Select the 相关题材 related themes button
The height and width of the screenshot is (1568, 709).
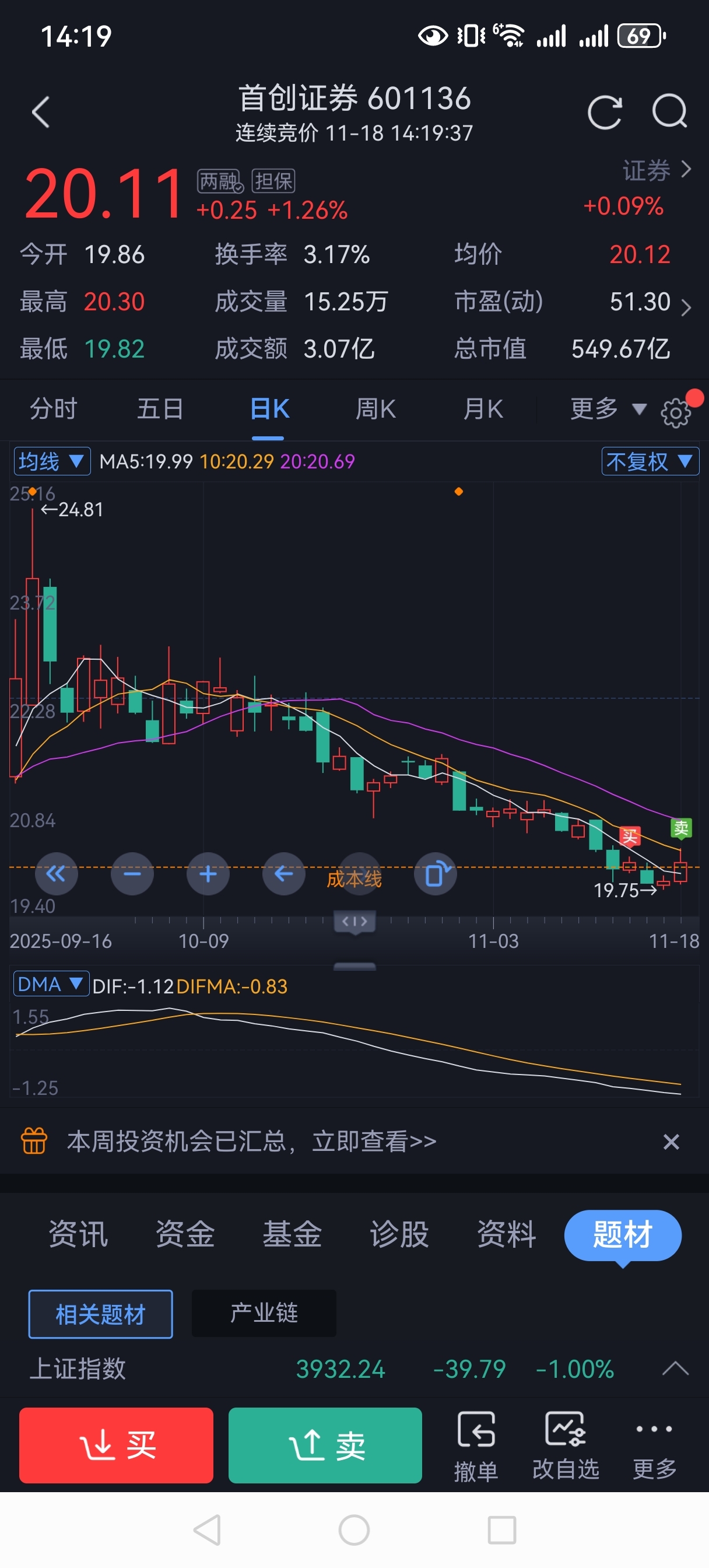[x=100, y=1314]
